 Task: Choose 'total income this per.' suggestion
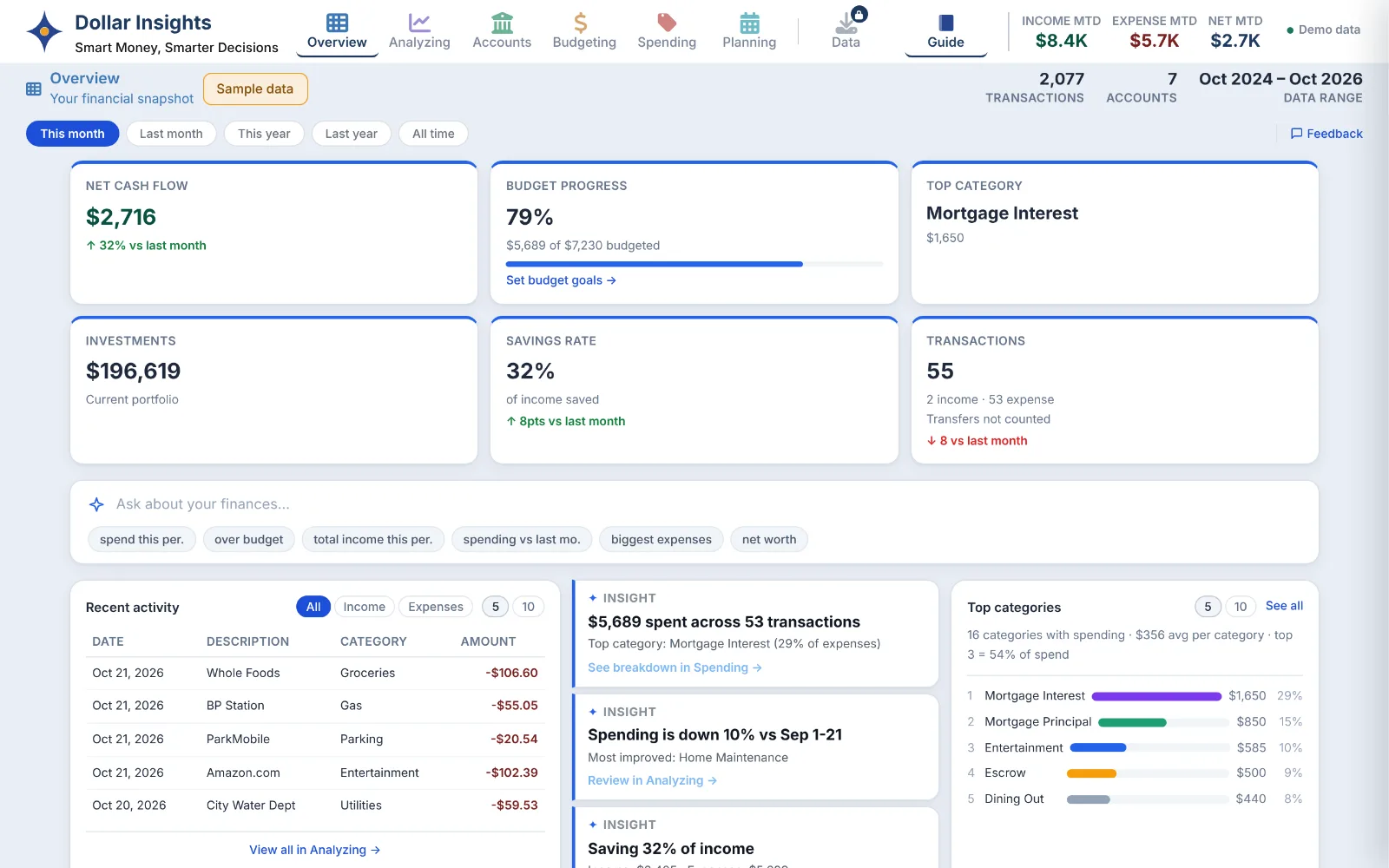point(373,540)
